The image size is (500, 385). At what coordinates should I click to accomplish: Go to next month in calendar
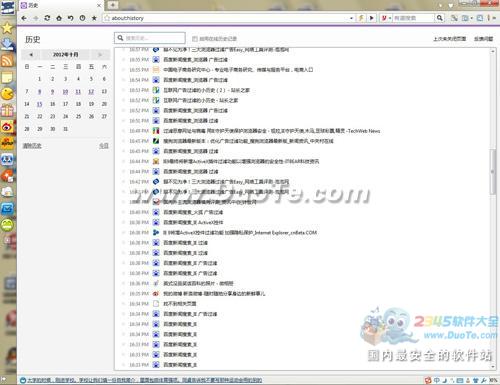point(100,55)
